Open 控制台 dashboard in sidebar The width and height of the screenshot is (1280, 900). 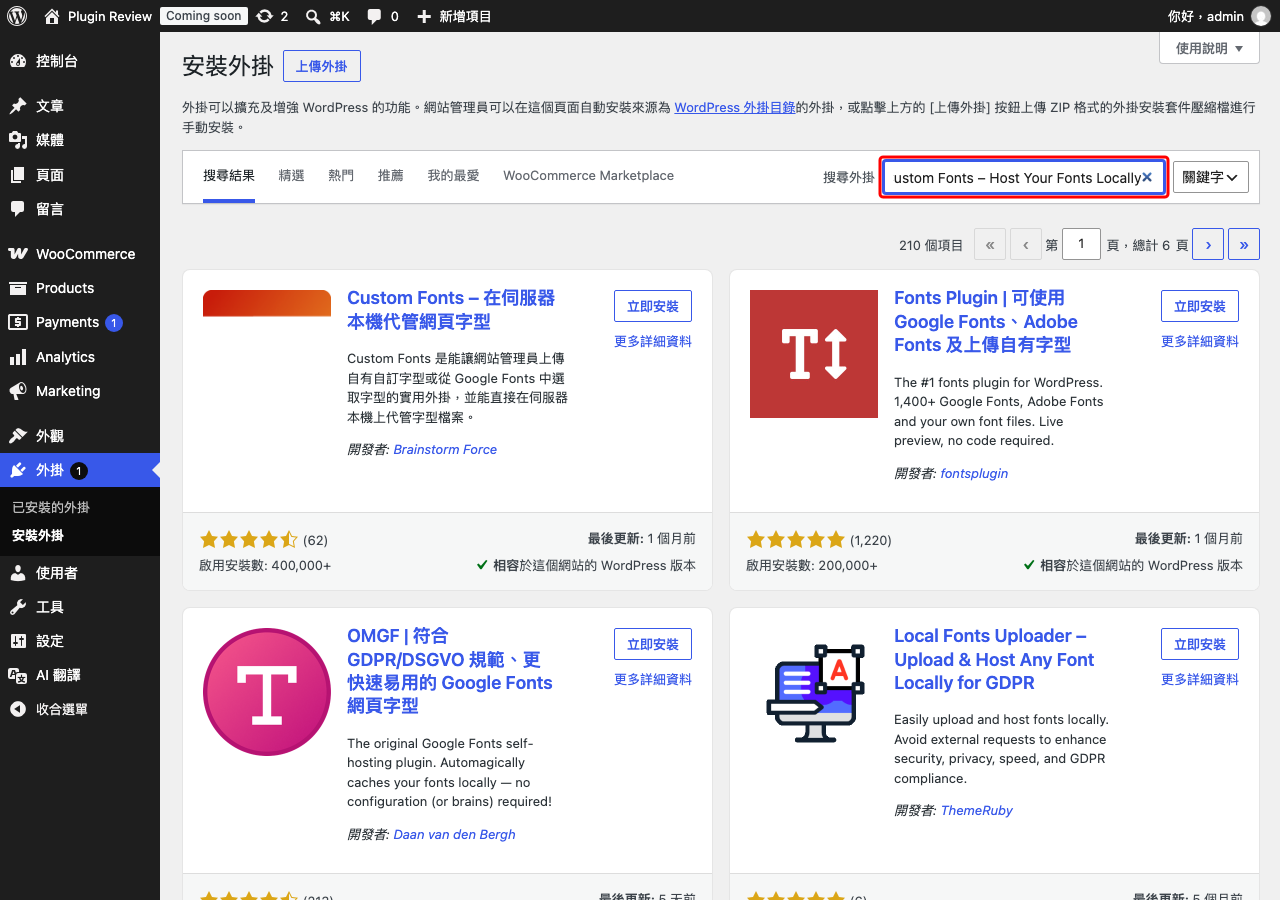click(80, 61)
